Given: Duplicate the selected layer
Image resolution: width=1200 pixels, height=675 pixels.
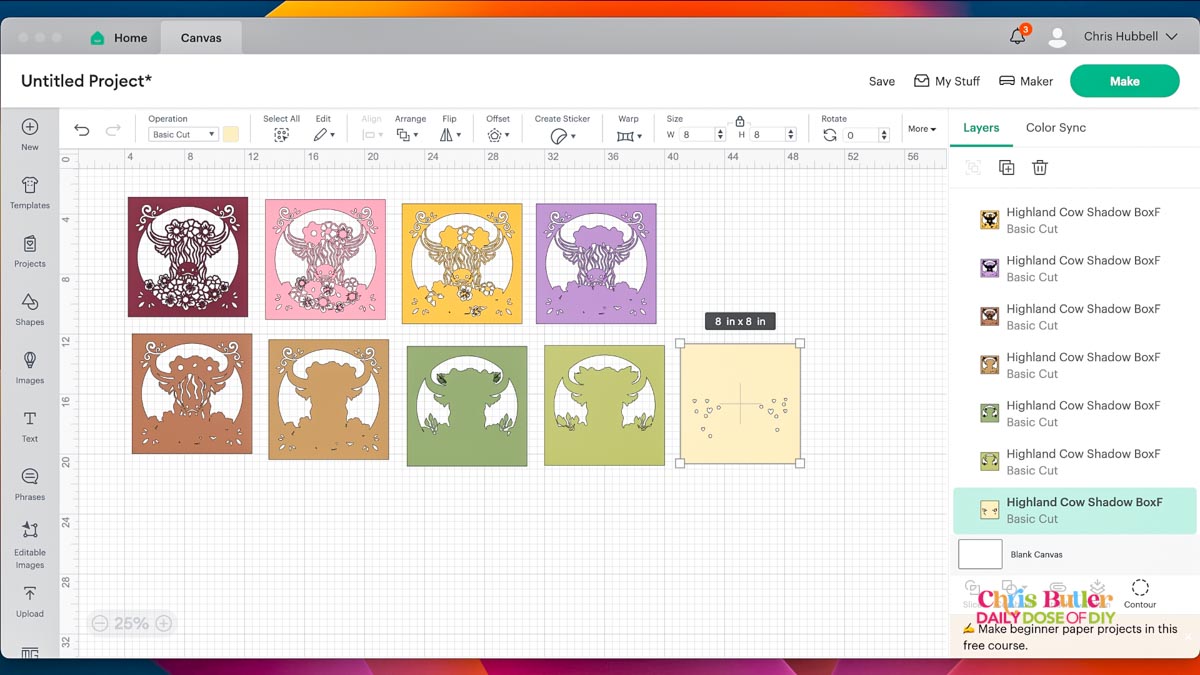Looking at the screenshot, I should (x=1007, y=168).
